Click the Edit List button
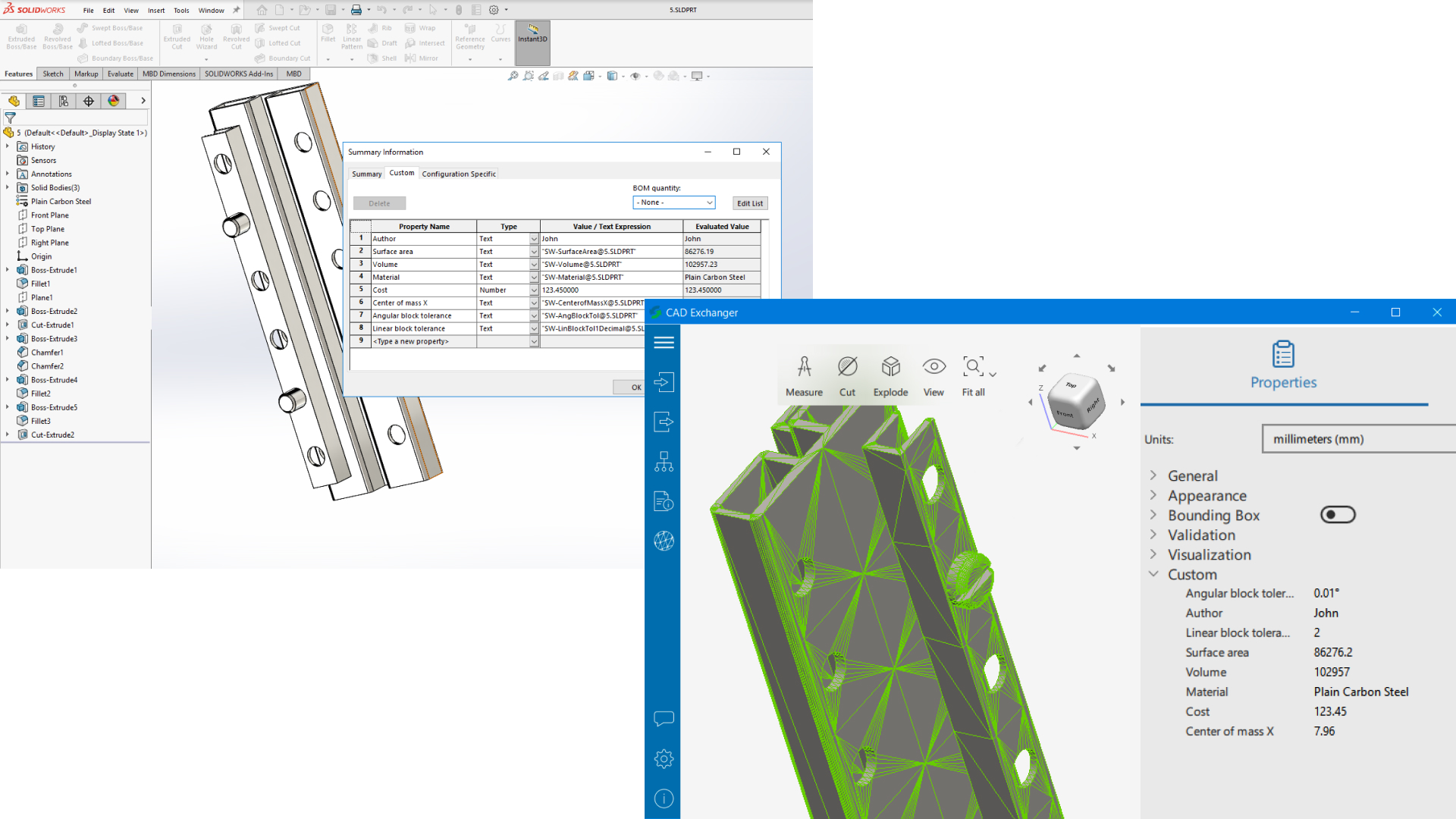The width and height of the screenshot is (1456, 819). [x=750, y=203]
